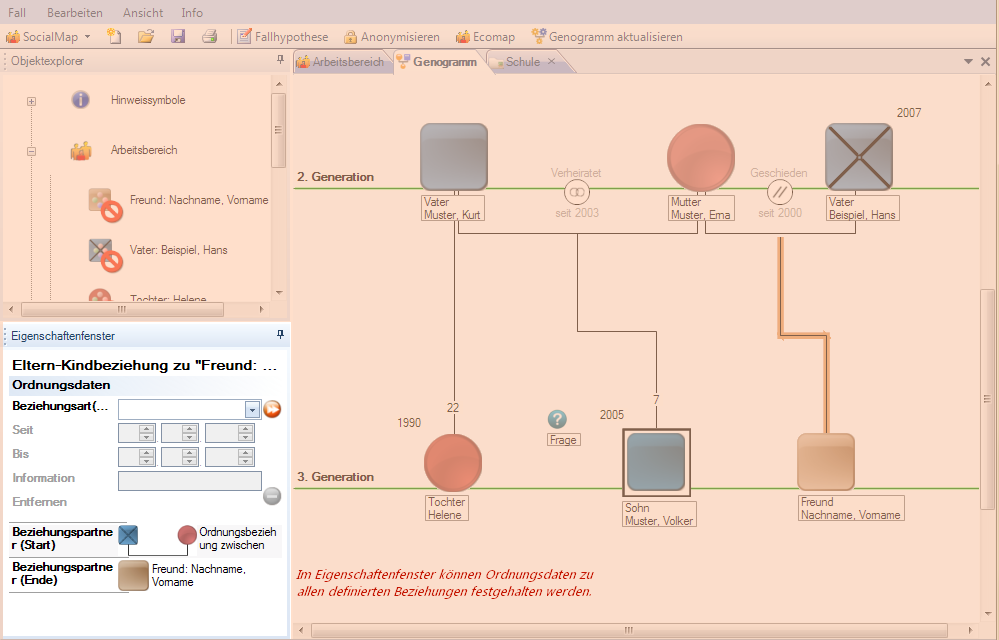Open the Fall menu
This screenshot has height=640, width=999.
coord(17,13)
